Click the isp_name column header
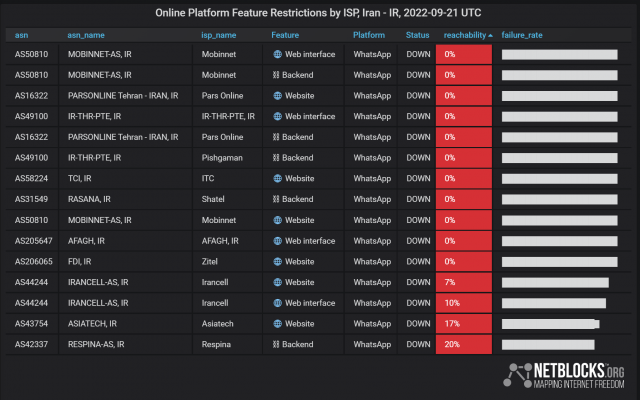 point(219,35)
